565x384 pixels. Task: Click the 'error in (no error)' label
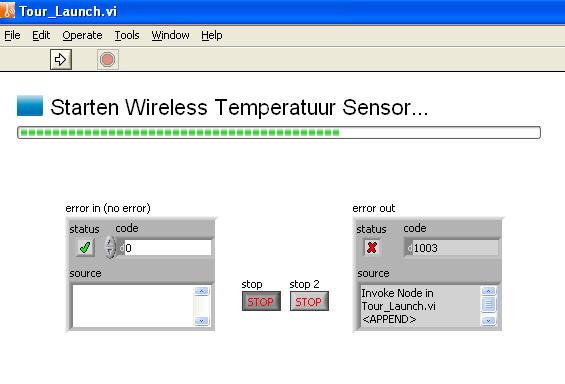108,208
